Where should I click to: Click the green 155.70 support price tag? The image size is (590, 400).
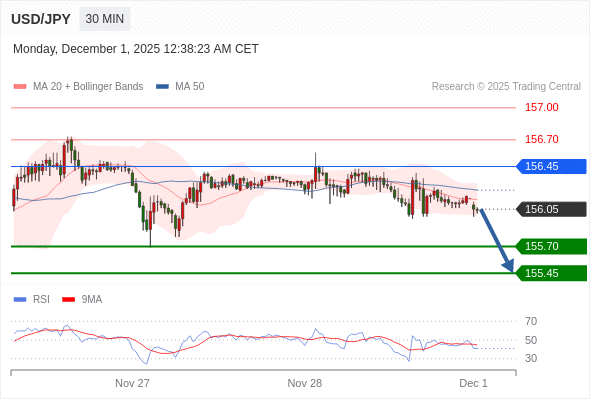point(551,246)
